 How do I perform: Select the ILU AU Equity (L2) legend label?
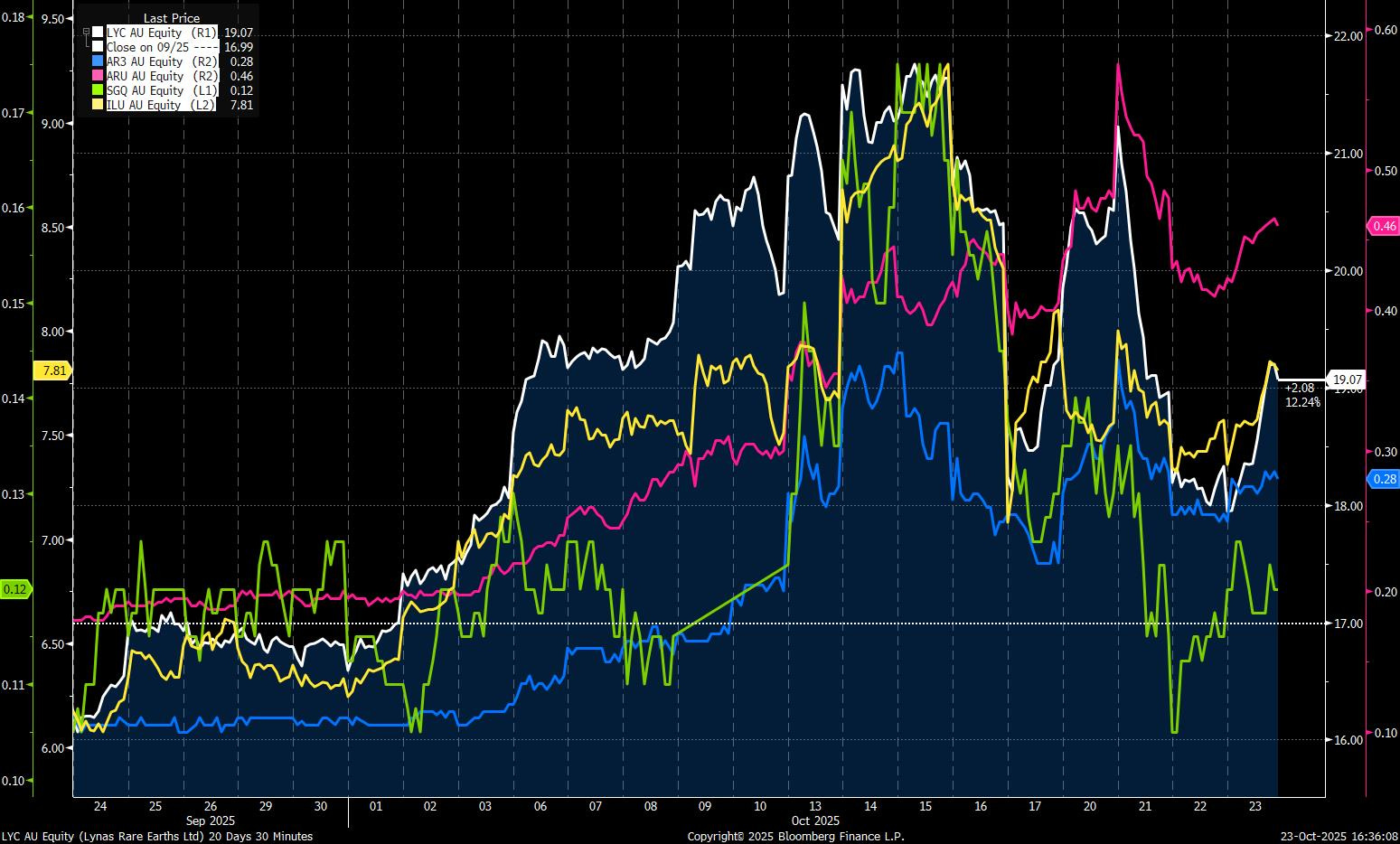tap(162, 105)
